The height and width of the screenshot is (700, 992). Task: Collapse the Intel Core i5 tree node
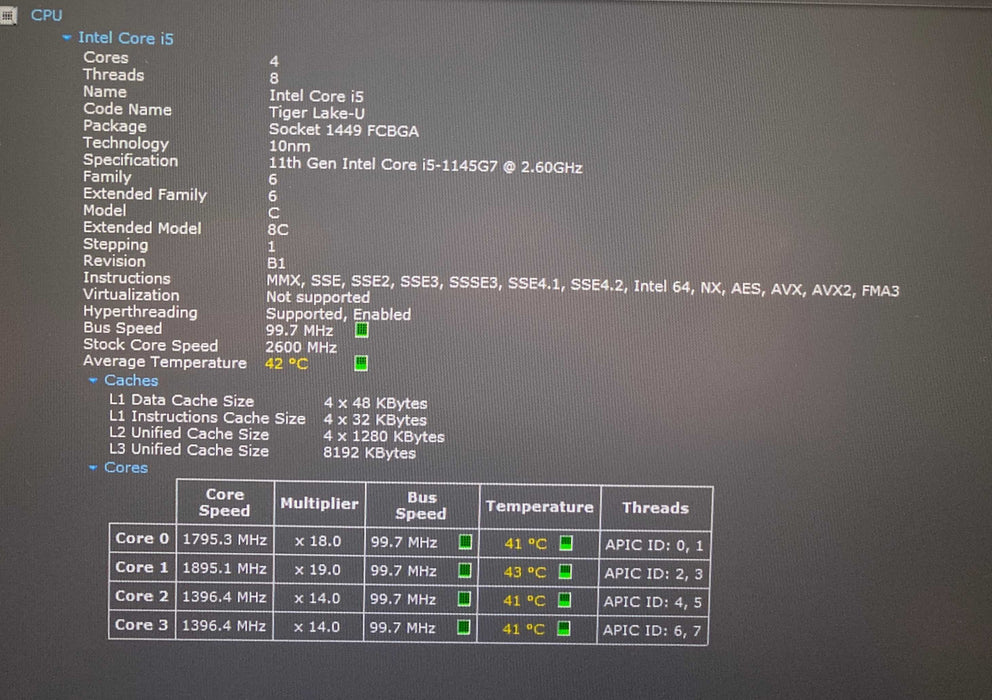tap(66, 38)
